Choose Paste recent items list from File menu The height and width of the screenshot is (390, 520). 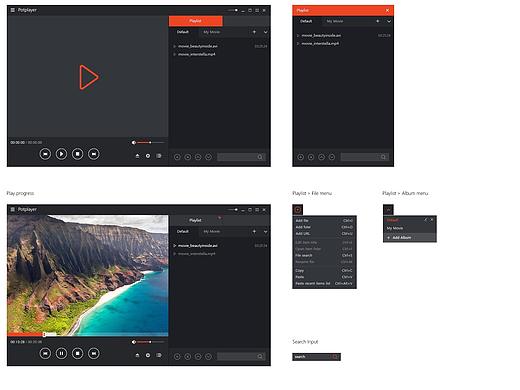click(324, 283)
